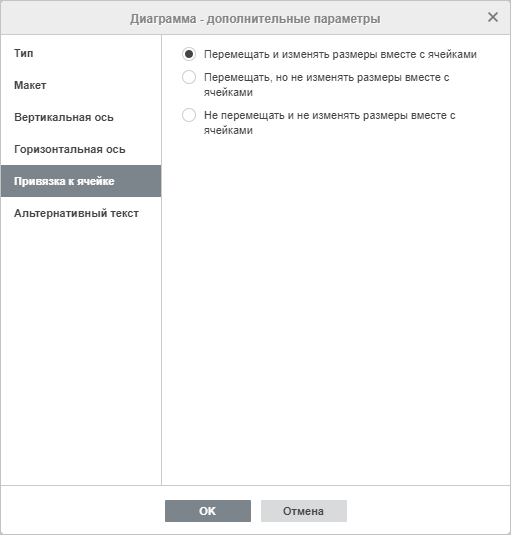Click the dialog title 'Диаграмма - дополнительные параметры'

click(255, 19)
